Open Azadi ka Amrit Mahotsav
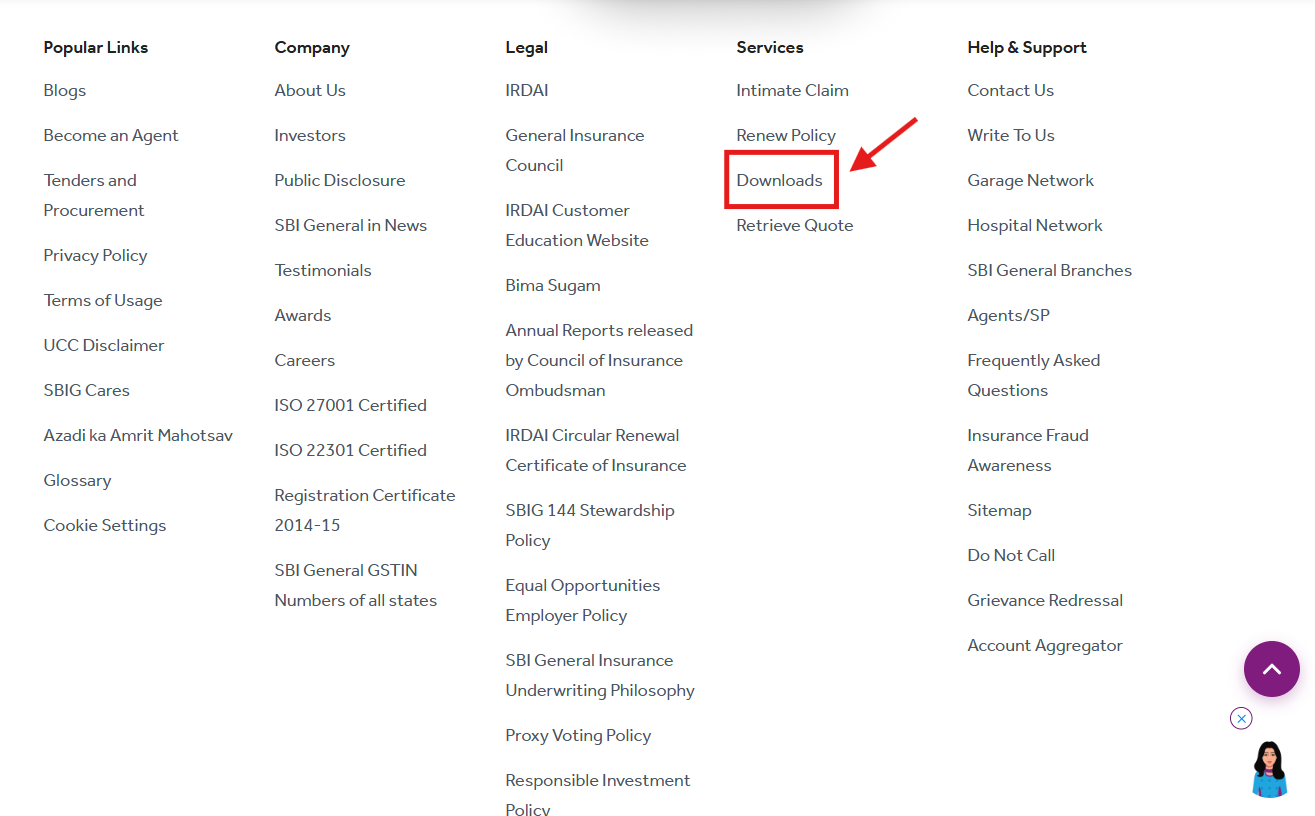The height and width of the screenshot is (816, 1315). tap(138, 435)
